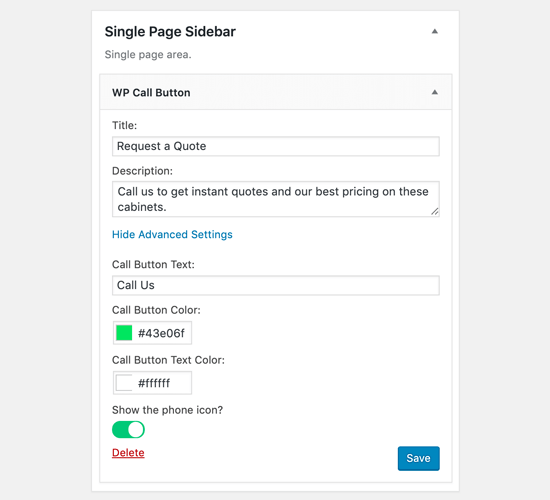Click the red Delete link

(x=128, y=453)
